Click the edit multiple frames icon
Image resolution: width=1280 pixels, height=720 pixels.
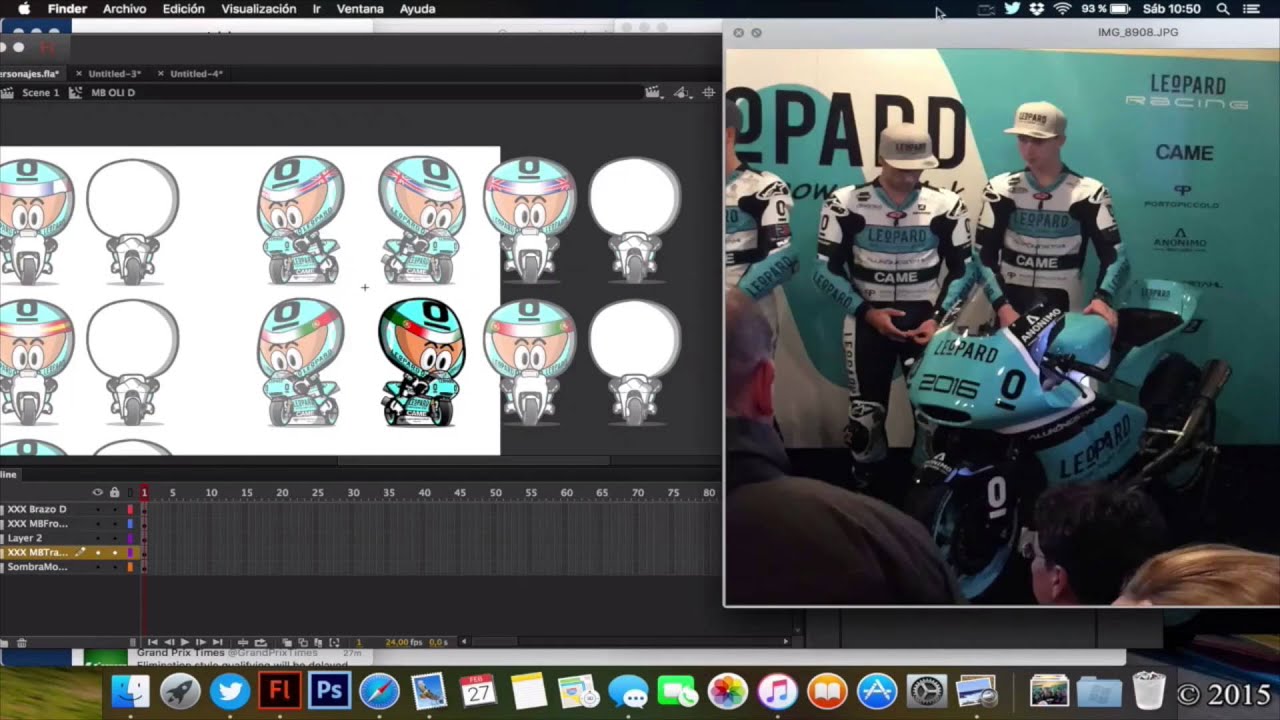pyautogui.click(x=318, y=642)
